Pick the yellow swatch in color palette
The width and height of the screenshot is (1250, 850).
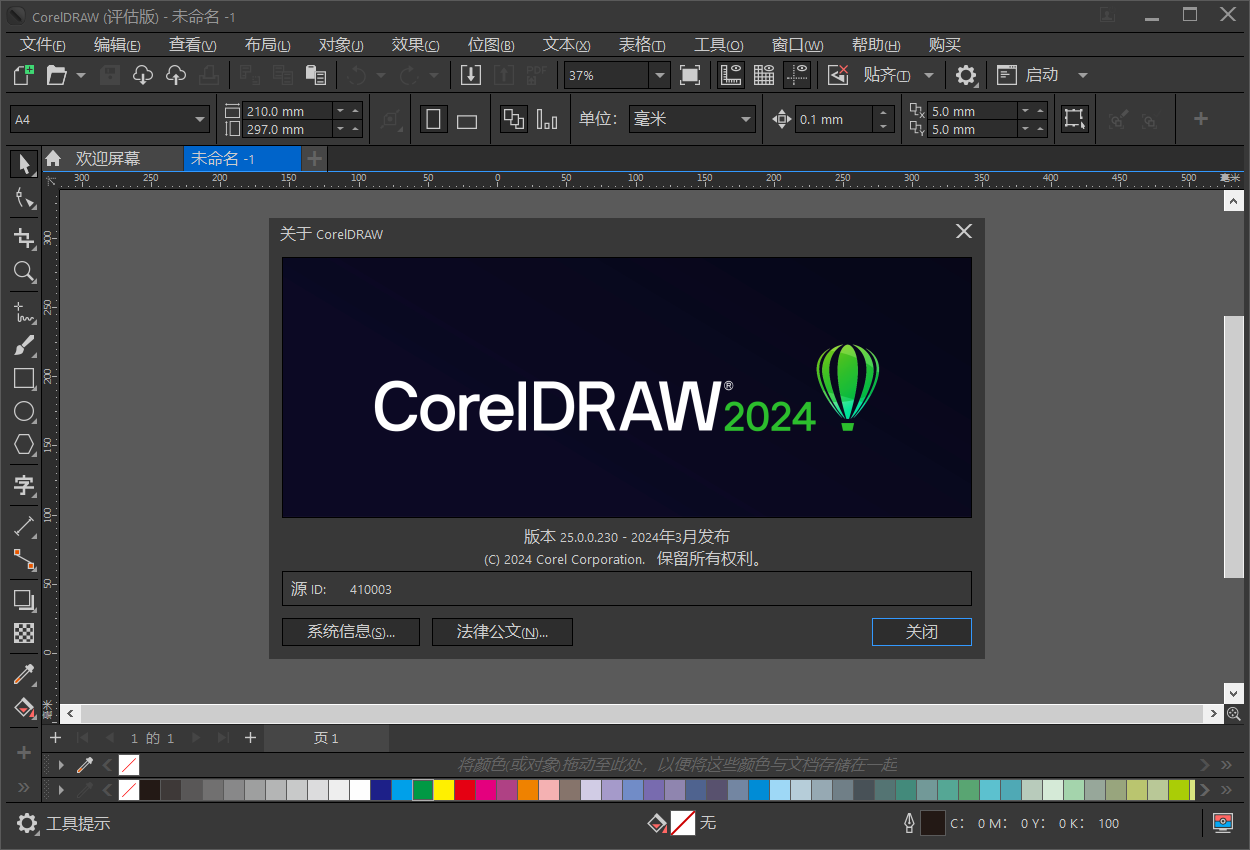pos(443,790)
